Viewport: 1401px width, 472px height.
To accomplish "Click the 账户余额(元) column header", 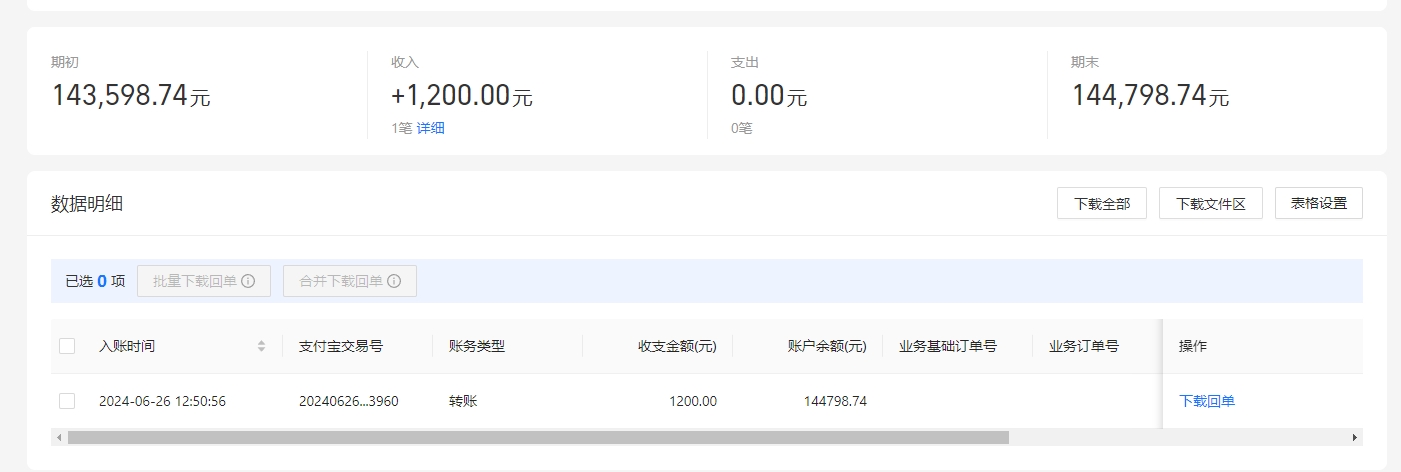I will coord(827,346).
